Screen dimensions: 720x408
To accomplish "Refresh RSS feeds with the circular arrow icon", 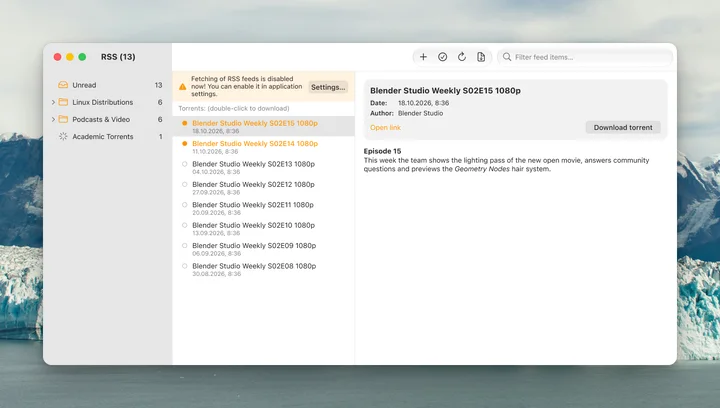I will pos(461,57).
